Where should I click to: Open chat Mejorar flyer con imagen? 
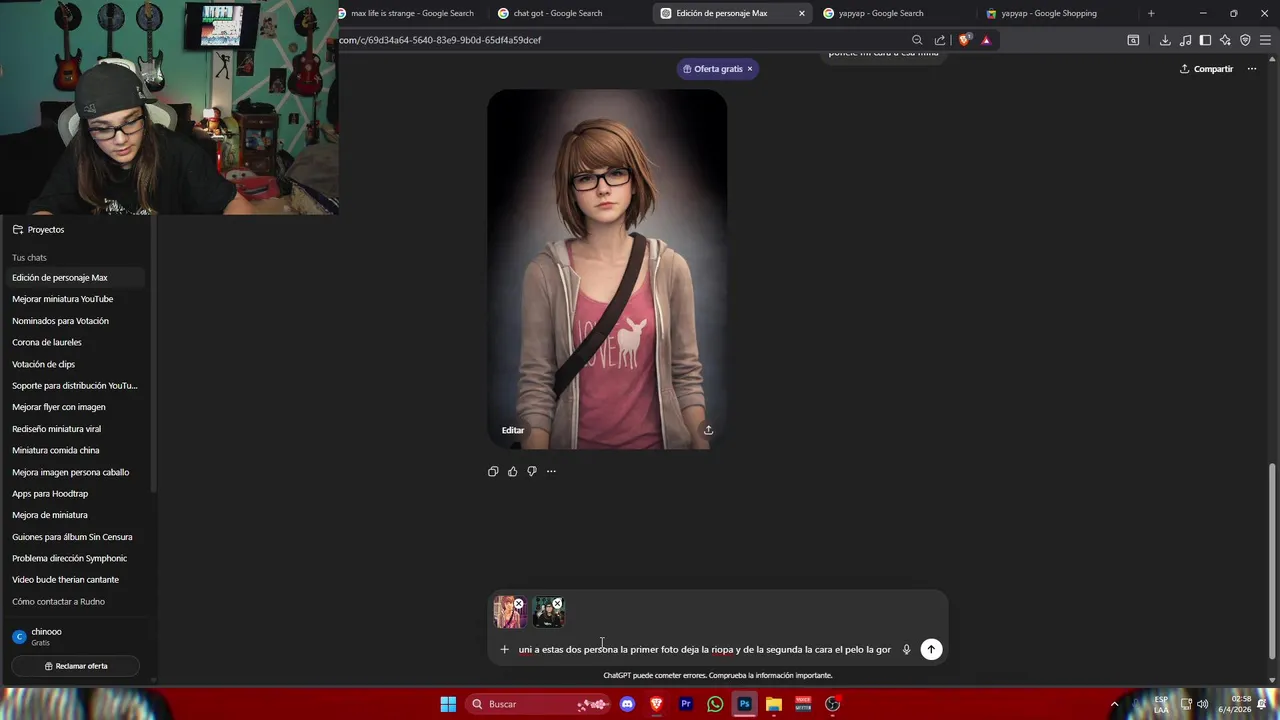point(58,407)
